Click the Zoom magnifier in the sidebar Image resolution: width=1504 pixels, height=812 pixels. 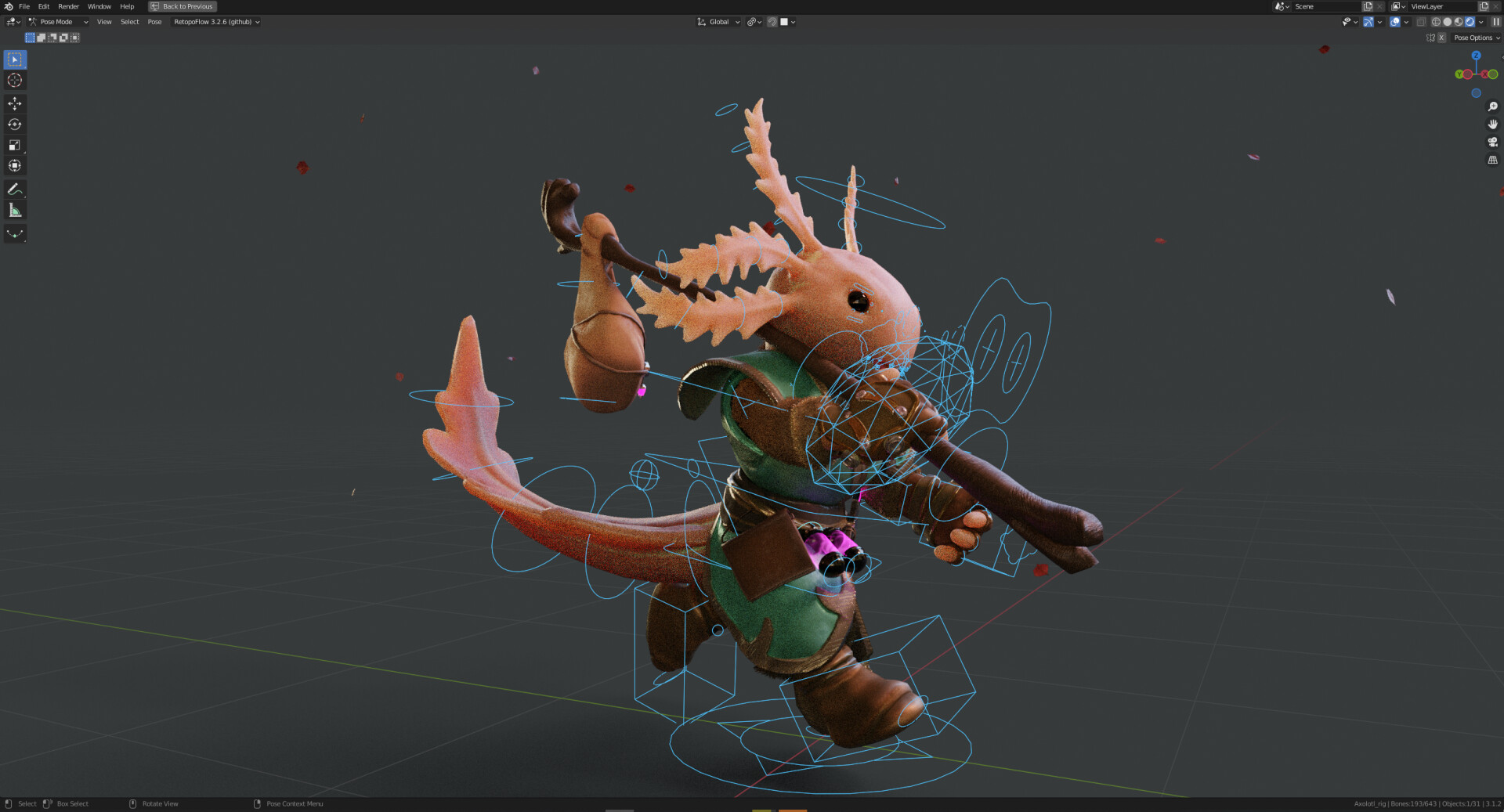(1493, 106)
